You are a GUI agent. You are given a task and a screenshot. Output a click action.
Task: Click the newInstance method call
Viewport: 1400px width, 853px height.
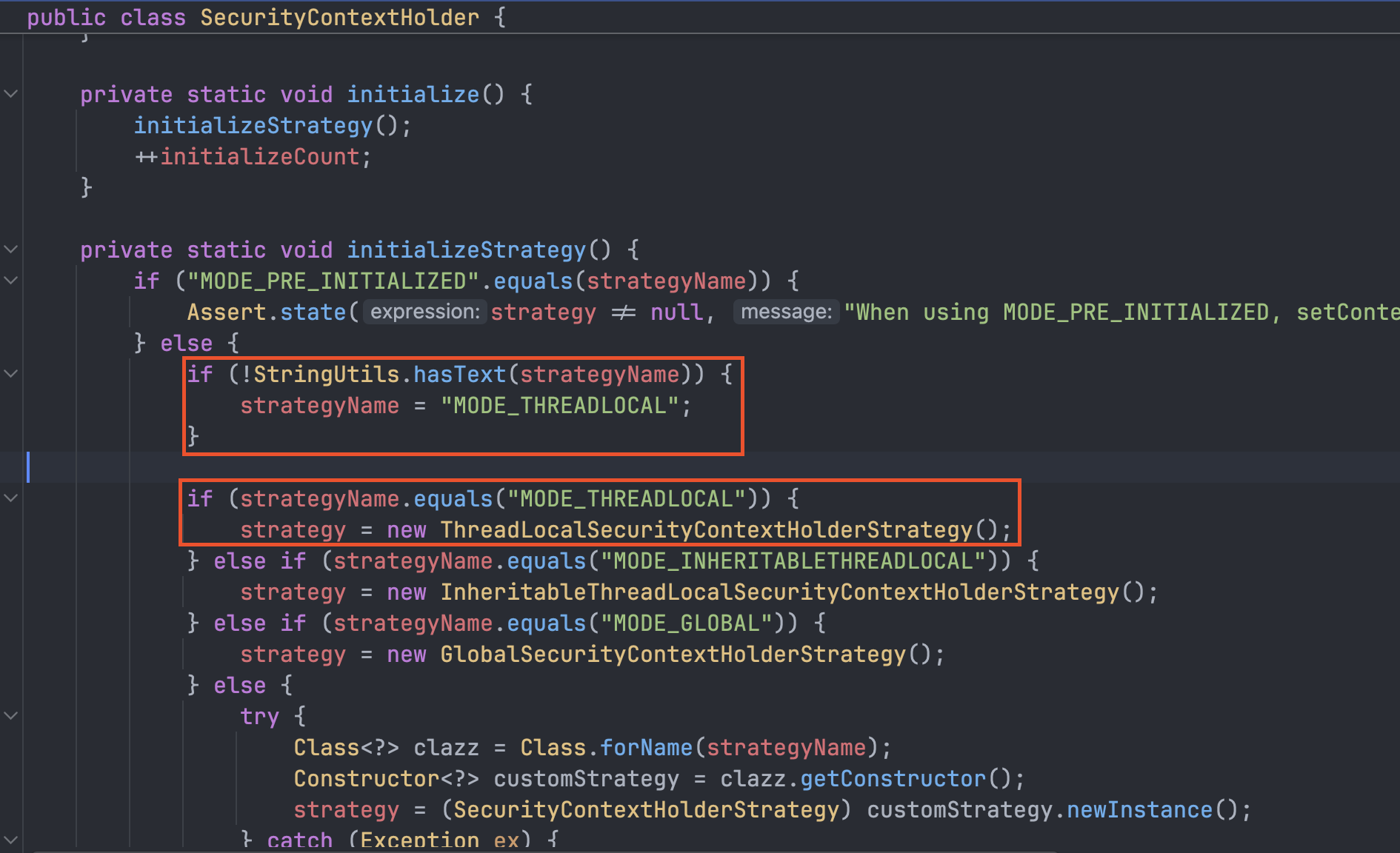pos(1140,809)
